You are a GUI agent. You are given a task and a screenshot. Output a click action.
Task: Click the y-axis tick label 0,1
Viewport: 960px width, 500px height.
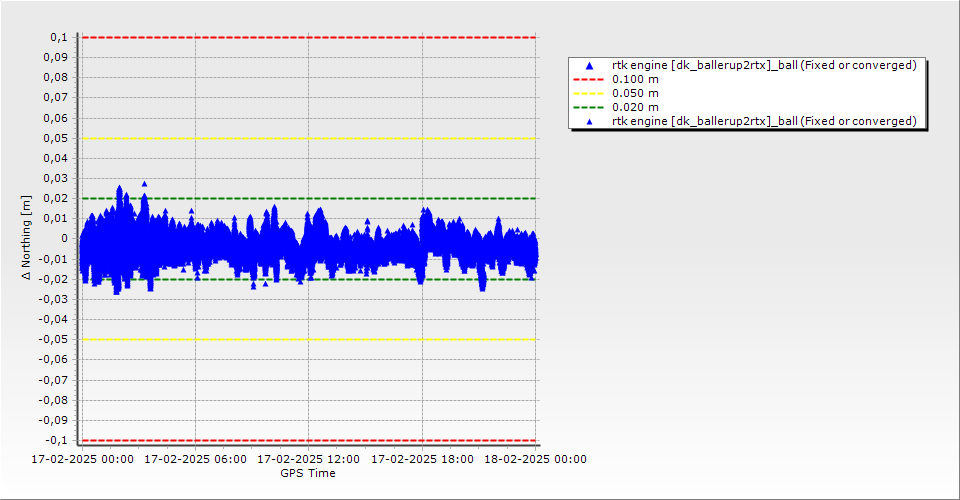pos(59,37)
